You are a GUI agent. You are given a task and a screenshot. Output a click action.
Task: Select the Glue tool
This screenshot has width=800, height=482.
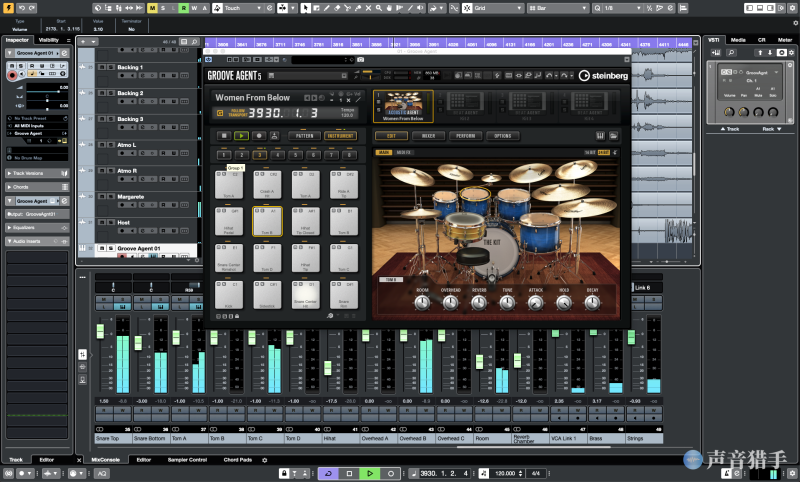tap(358, 8)
